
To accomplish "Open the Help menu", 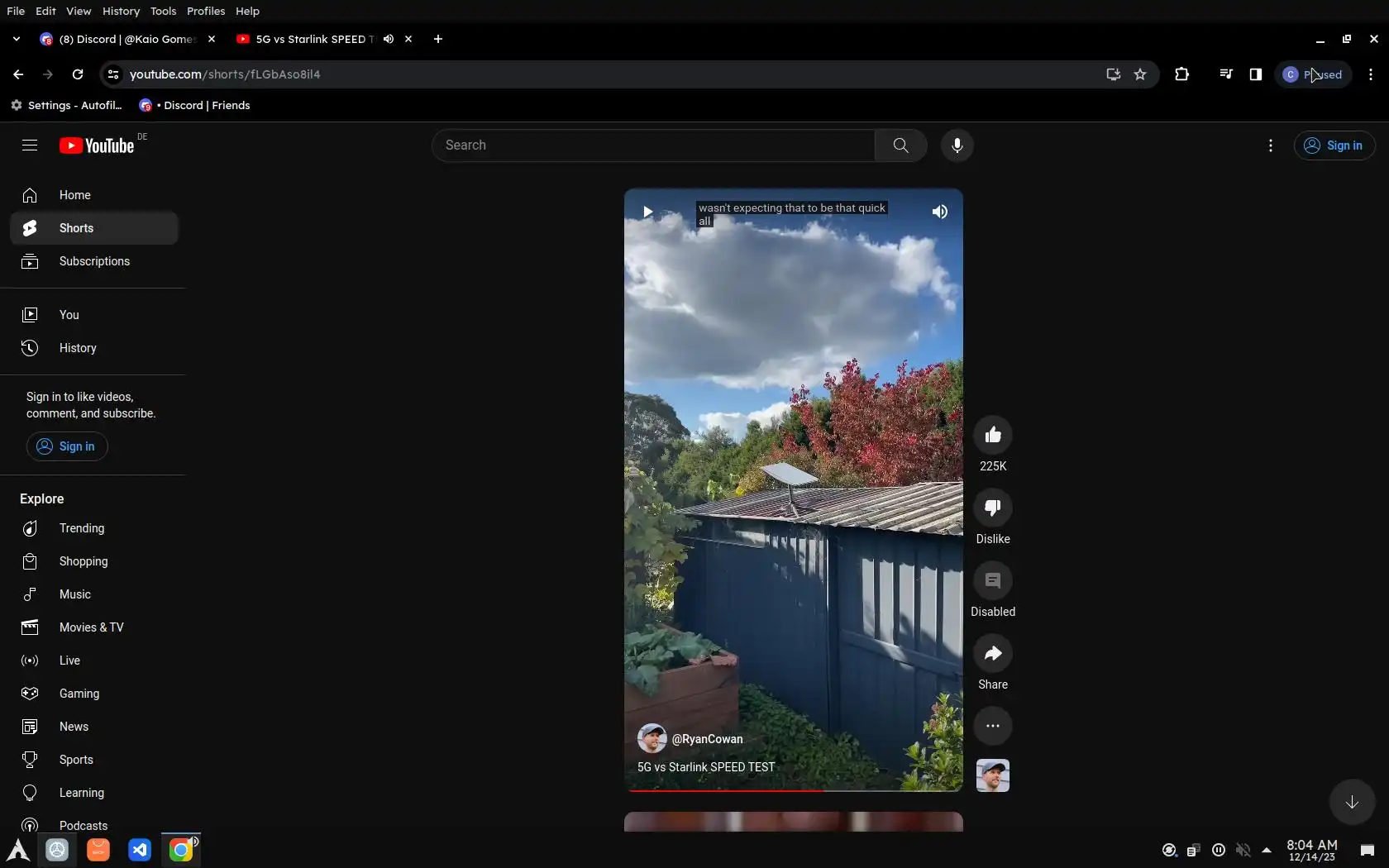I will point(247,11).
